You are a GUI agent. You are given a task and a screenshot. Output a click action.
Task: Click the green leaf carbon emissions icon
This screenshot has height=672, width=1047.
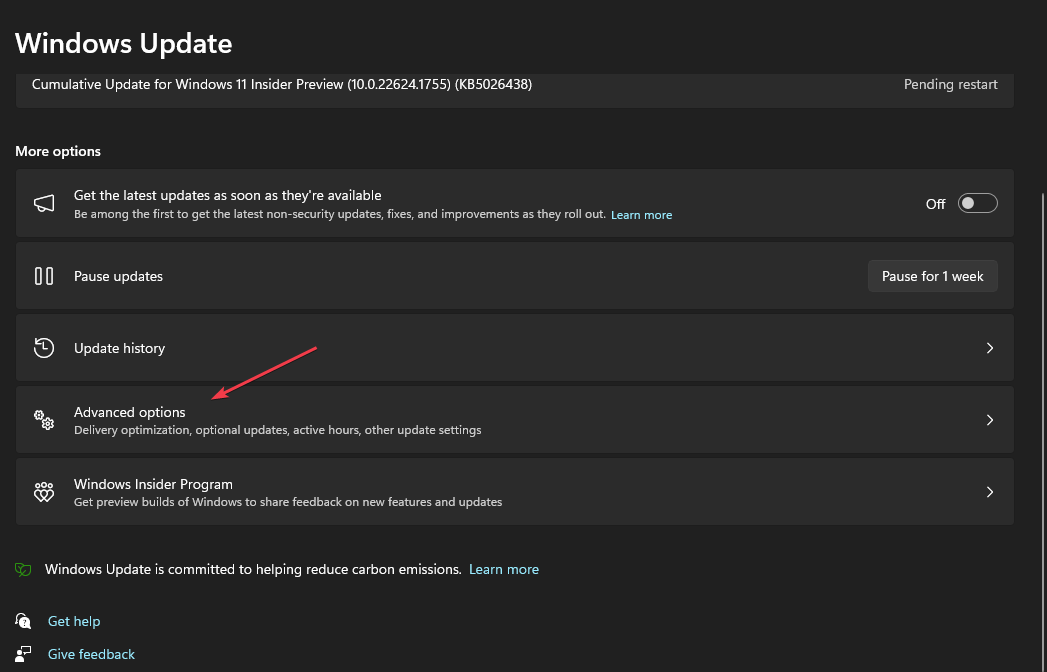tap(23, 569)
